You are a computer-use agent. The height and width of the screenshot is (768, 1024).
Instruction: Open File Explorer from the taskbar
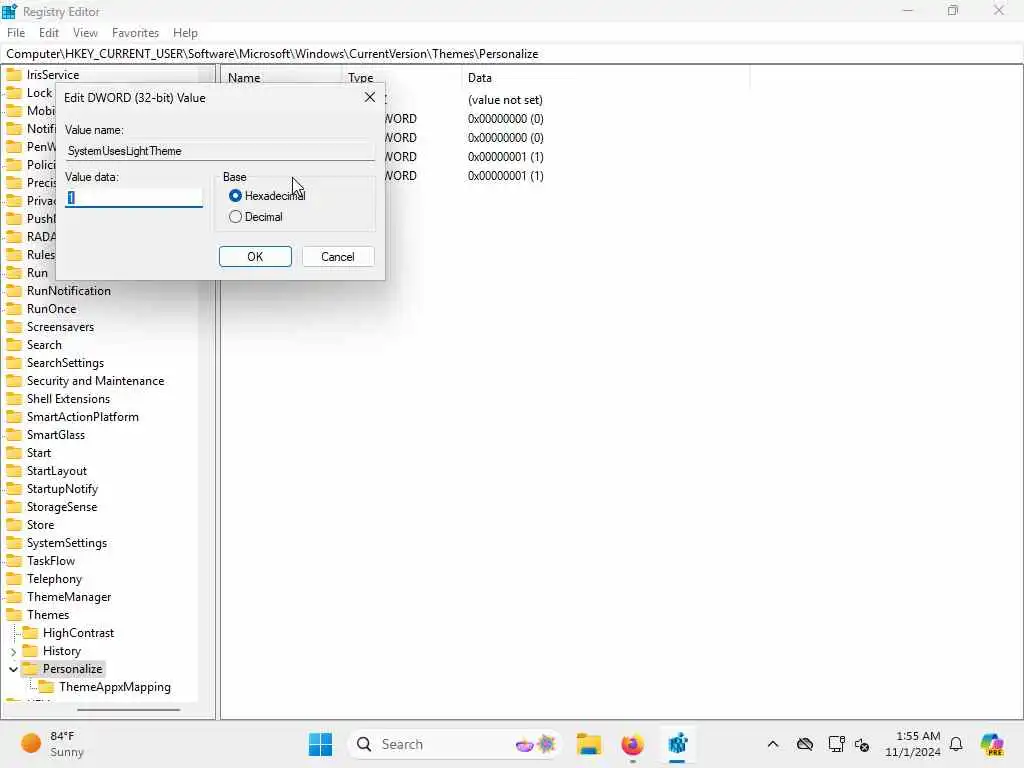(588, 744)
